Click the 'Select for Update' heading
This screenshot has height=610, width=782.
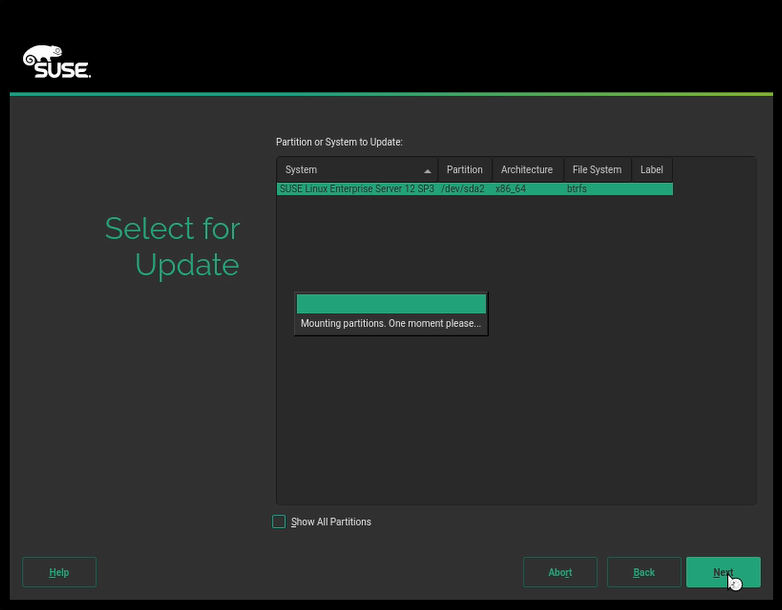click(173, 246)
